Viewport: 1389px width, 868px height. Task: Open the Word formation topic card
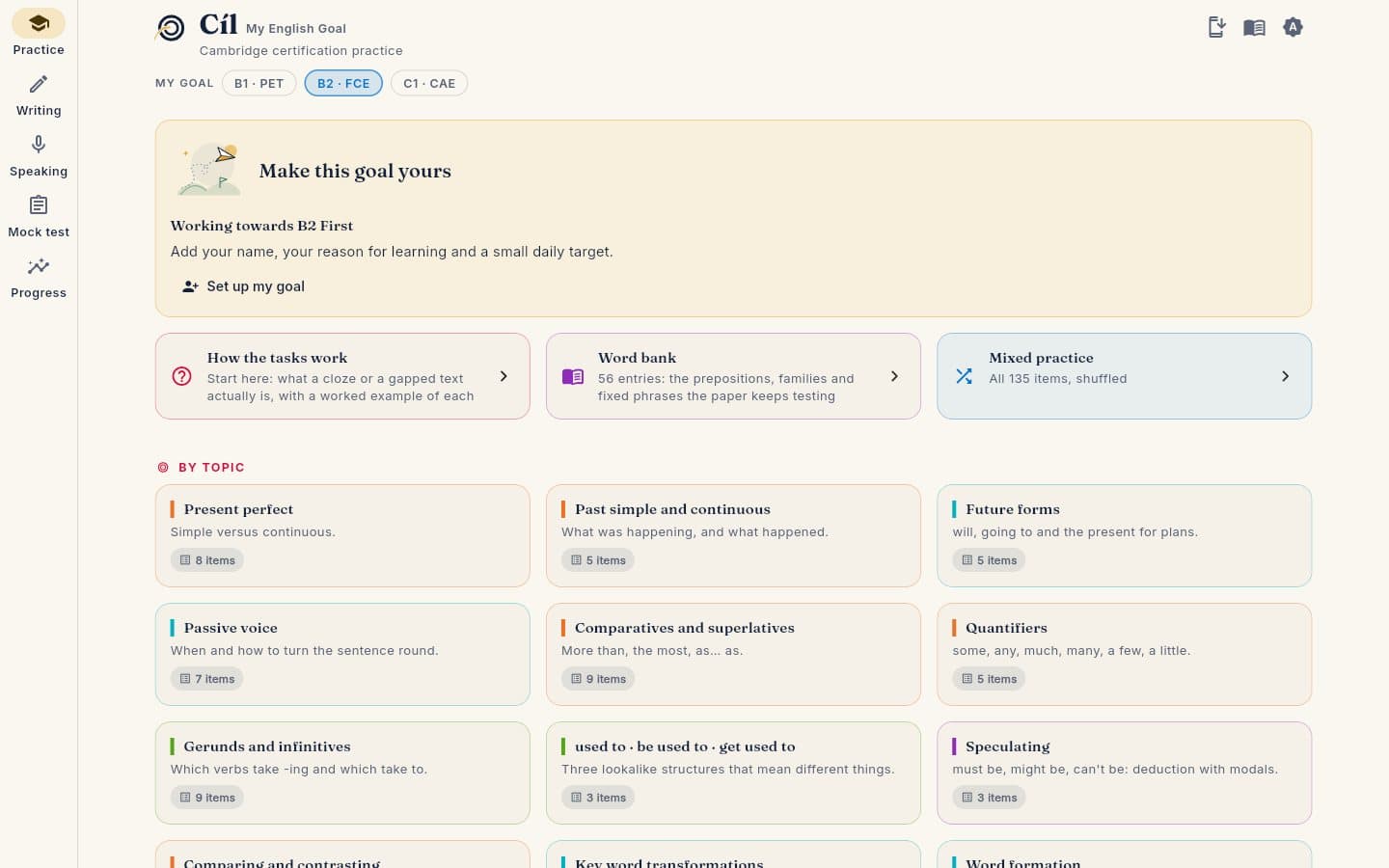pos(1124,854)
